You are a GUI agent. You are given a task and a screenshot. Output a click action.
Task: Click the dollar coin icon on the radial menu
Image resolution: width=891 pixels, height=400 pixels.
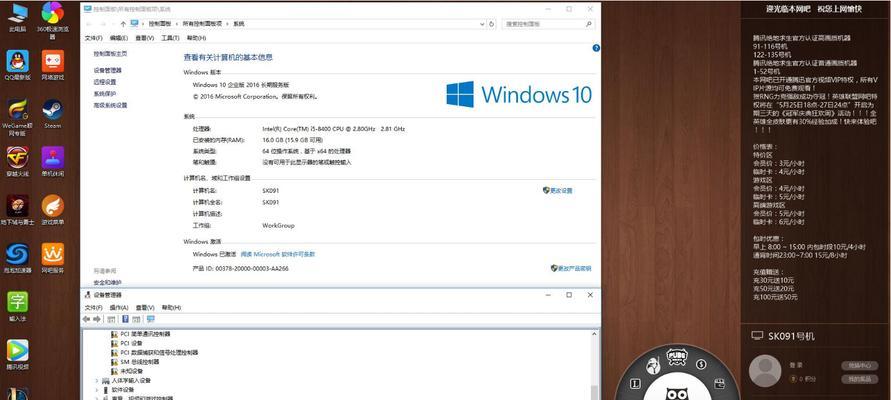701,364
